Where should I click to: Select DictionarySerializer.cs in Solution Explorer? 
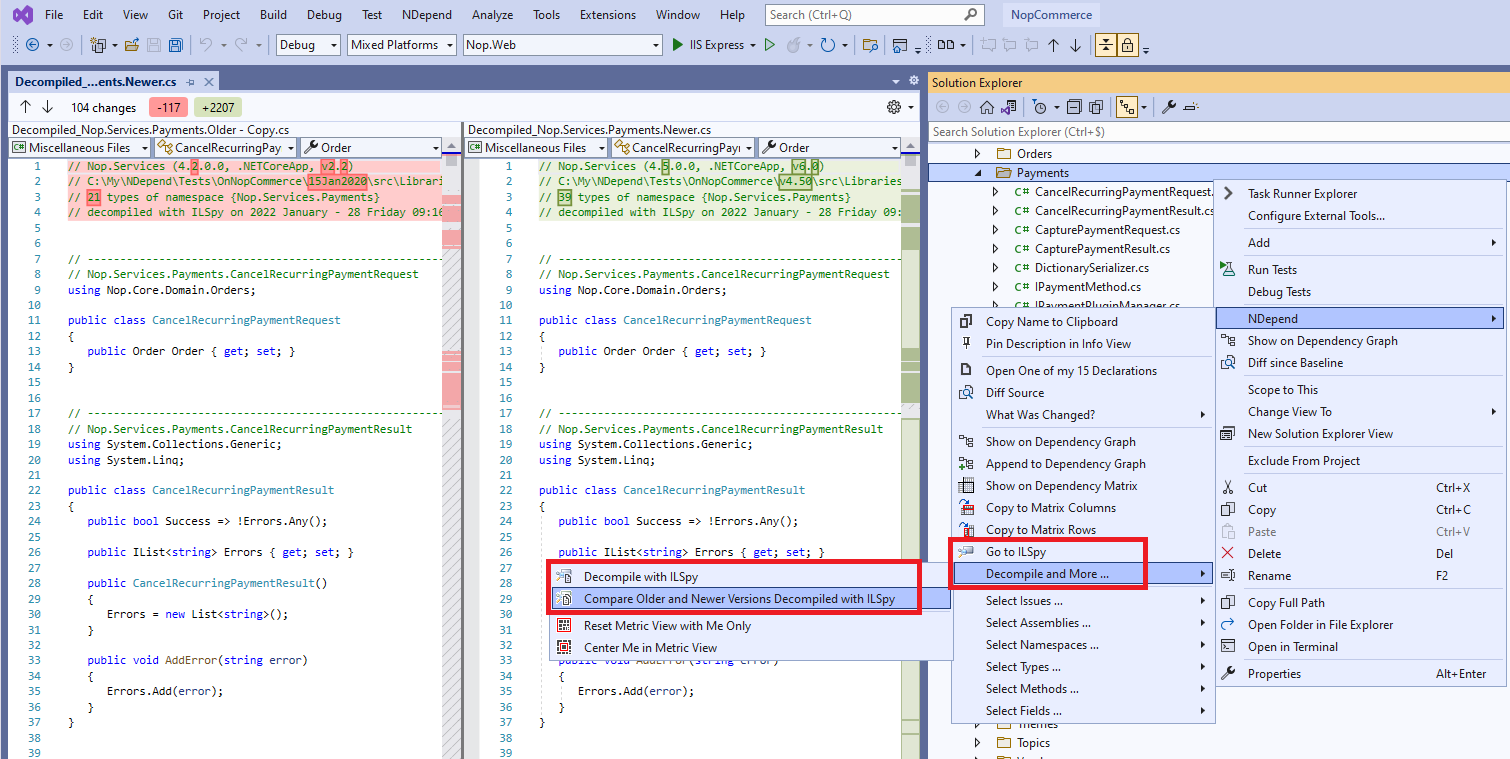click(x=1091, y=268)
